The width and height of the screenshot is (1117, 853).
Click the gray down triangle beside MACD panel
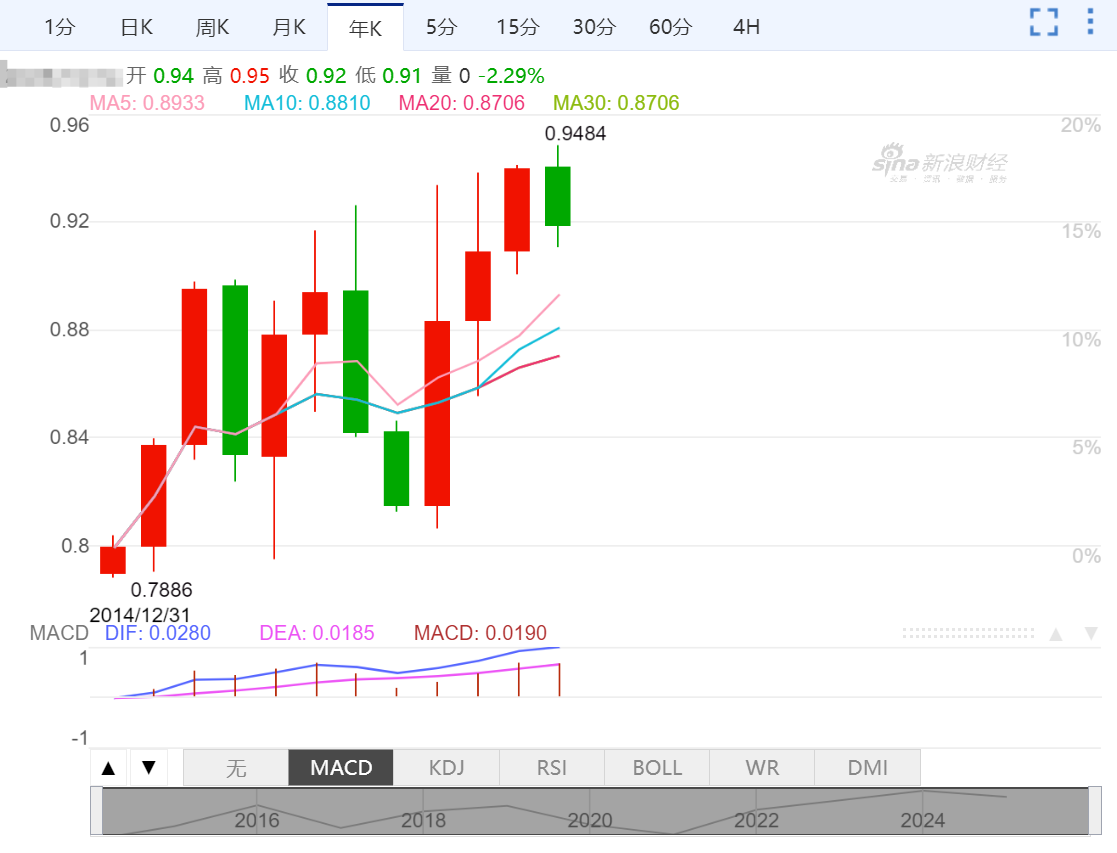[1091, 634]
